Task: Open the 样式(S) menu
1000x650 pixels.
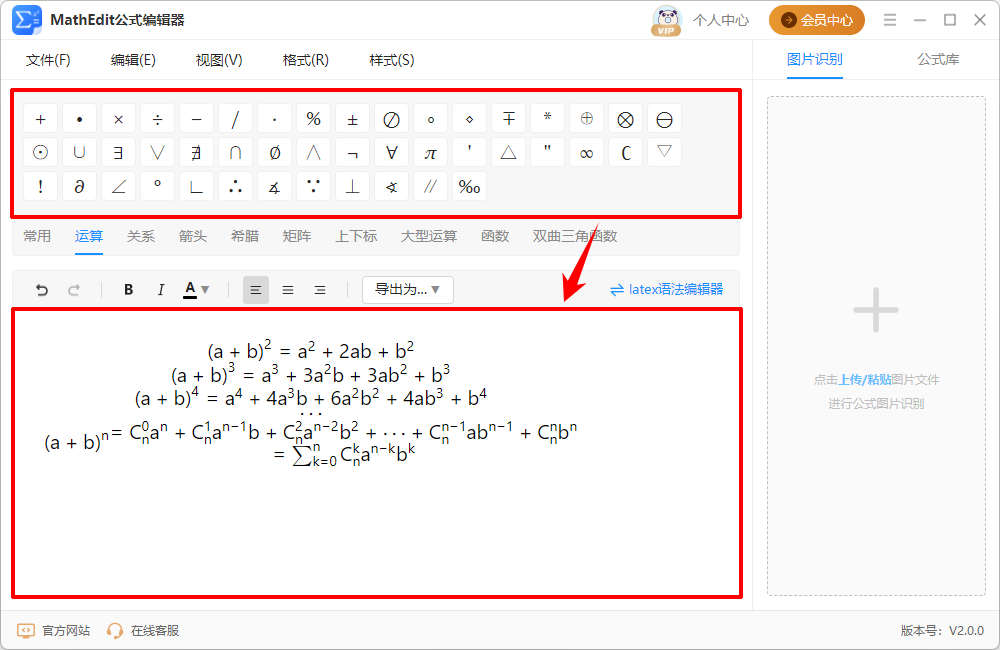Action: click(392, 60)
